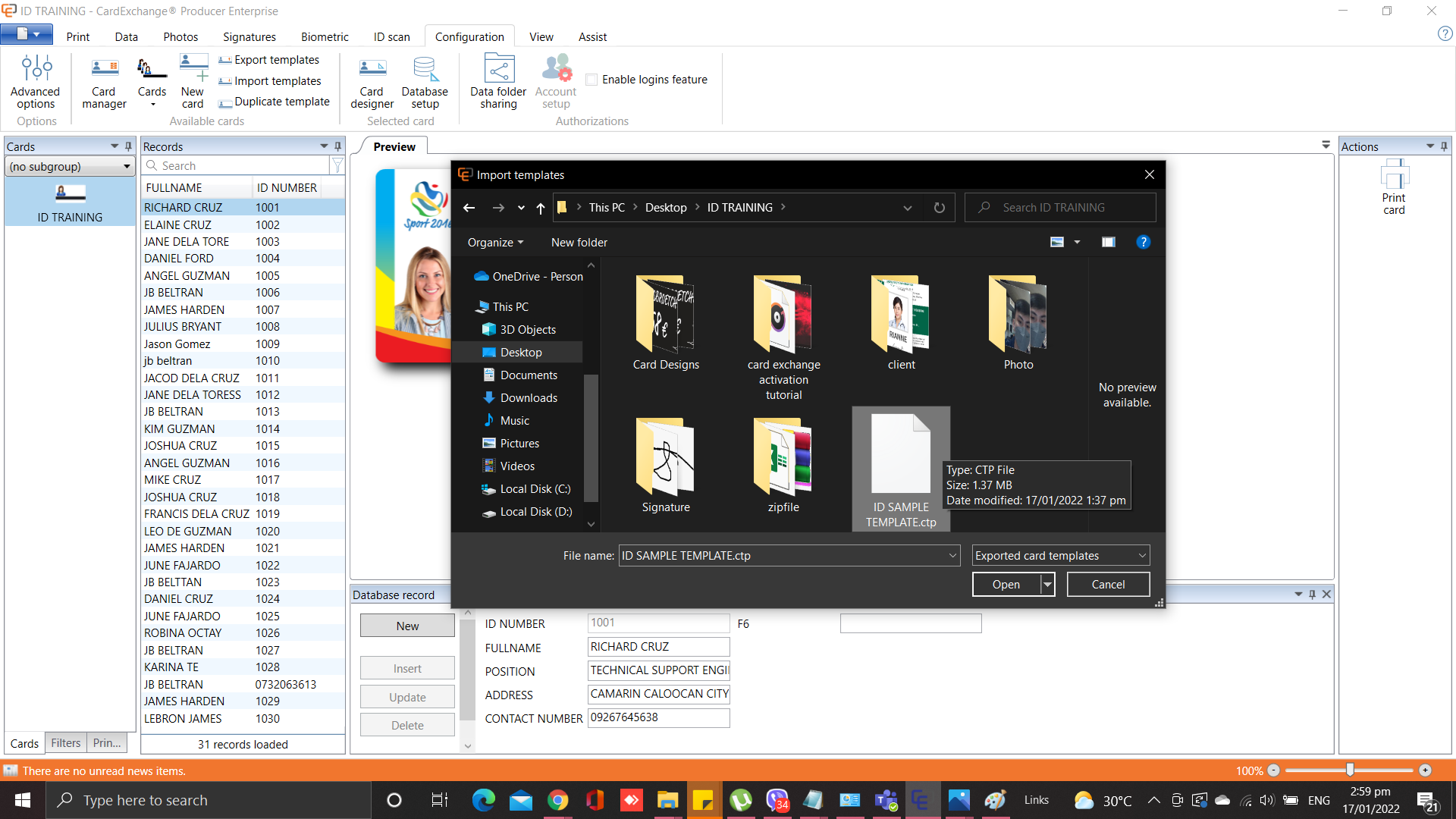
Task: Go back in the Import templates dialog
Action: pos(469,208)
